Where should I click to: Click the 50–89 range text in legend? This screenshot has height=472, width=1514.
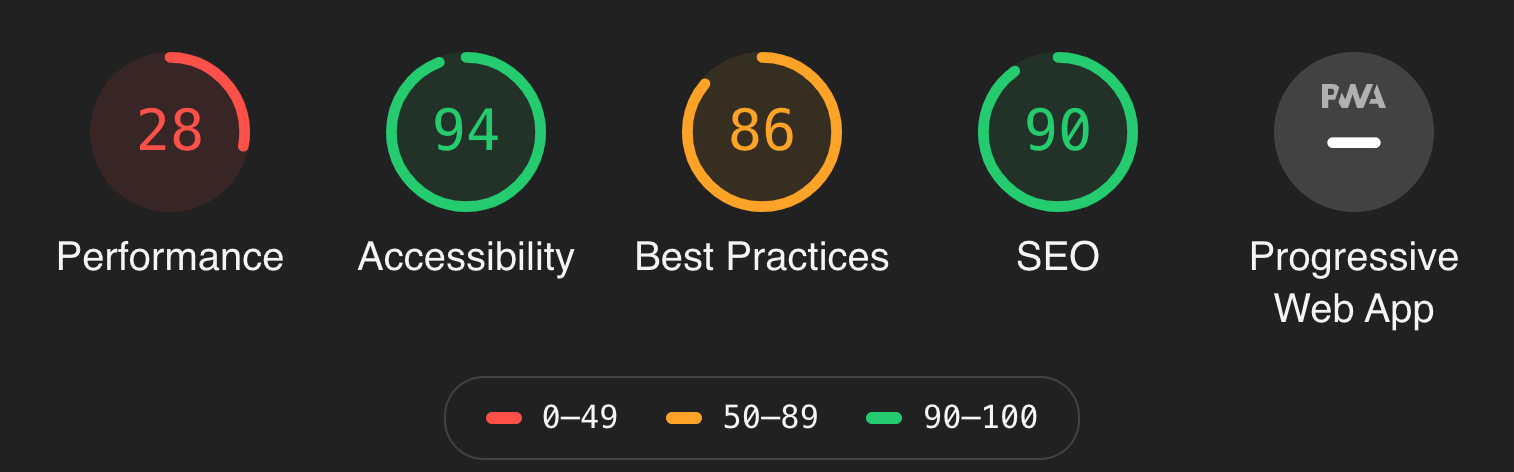[770, 417]
